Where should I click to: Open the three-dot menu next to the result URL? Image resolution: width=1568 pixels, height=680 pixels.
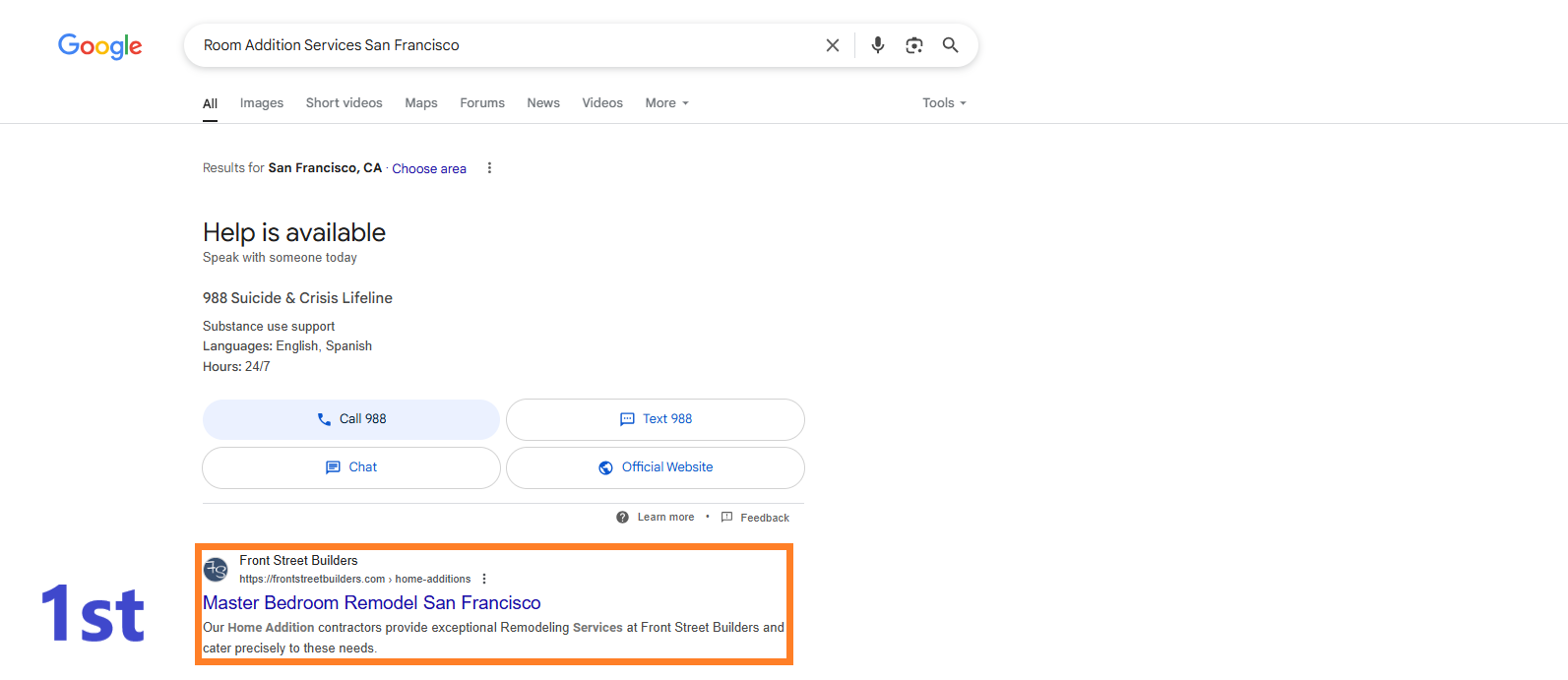[x=484, y=579]
